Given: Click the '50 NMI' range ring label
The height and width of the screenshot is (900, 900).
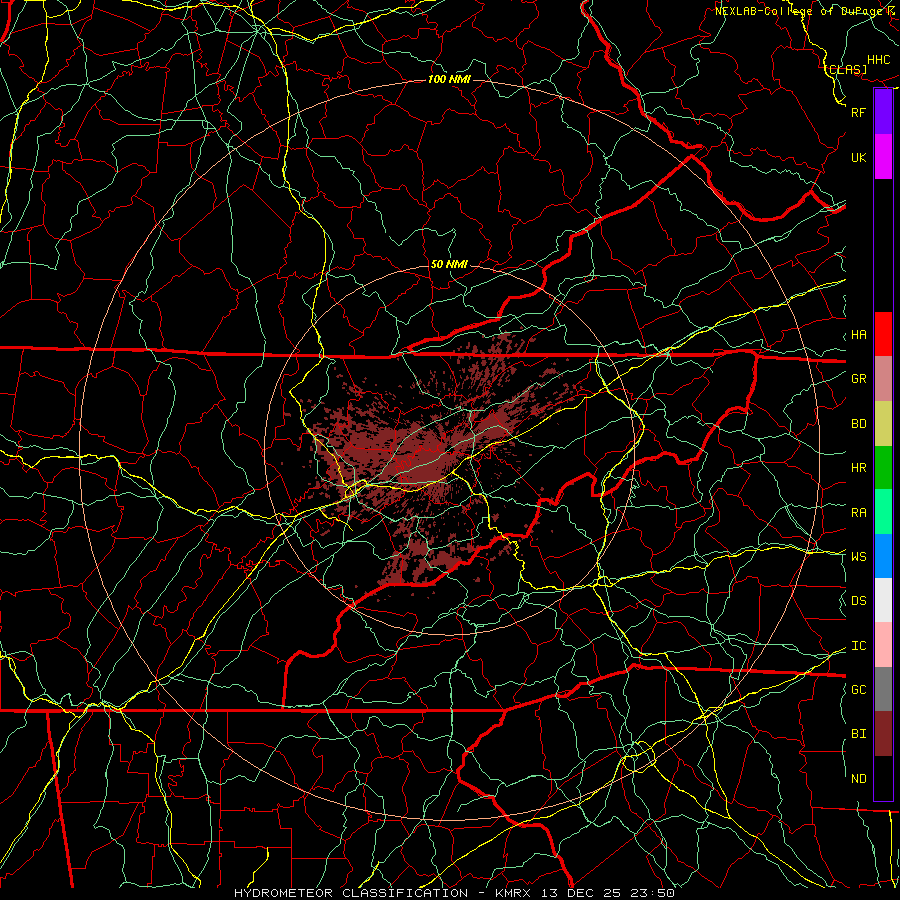Looking at the screenshot, I should click(x=449, y=264).
